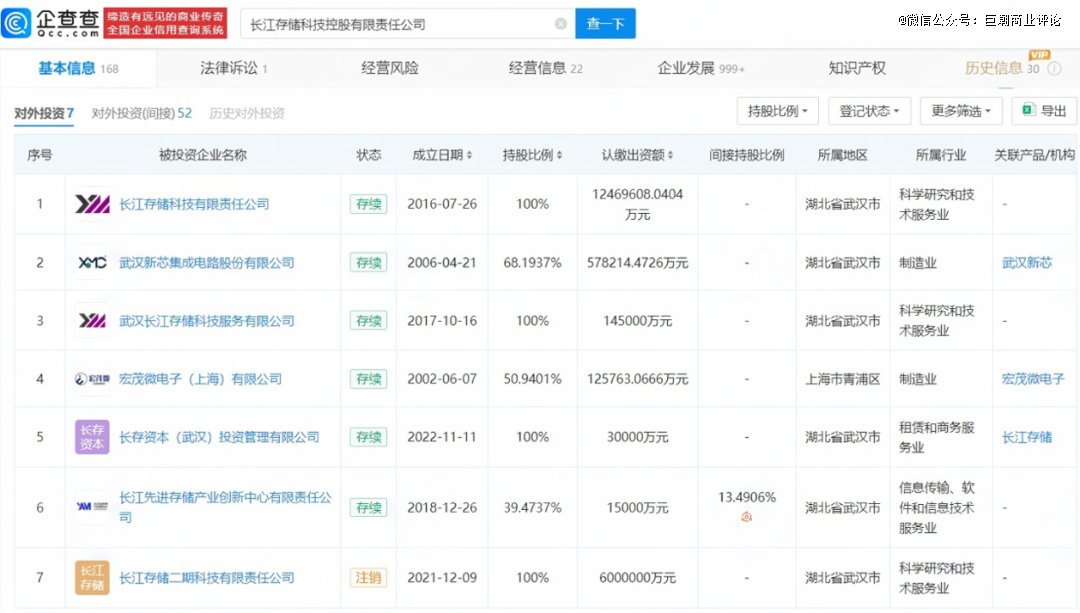
Task: Open the 长江存储科技有限责任公司 link
Action: pyautogui.click(x=194, y=204)
